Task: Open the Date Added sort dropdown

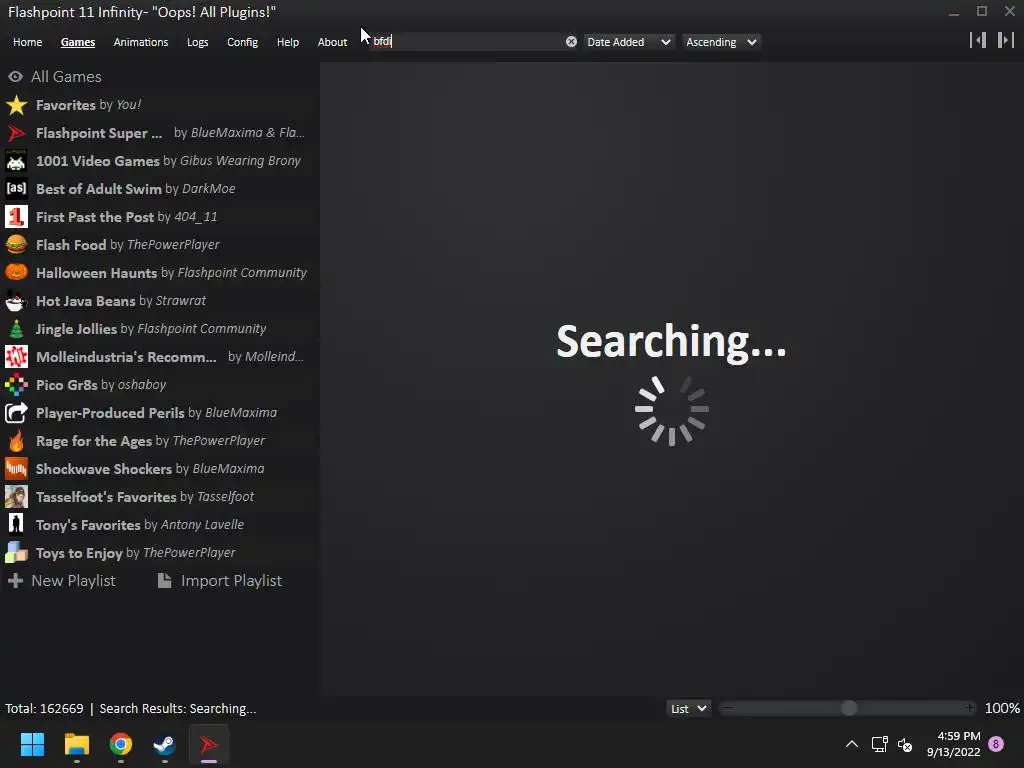Action: (628, 42)
